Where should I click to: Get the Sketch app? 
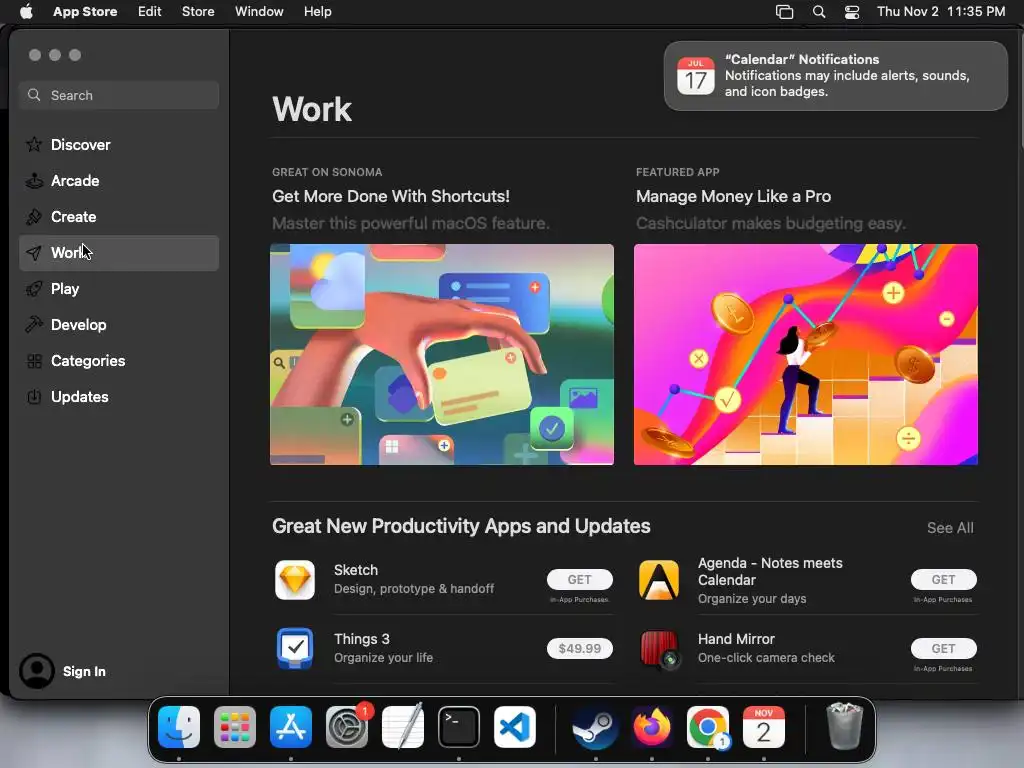[579, 579]
